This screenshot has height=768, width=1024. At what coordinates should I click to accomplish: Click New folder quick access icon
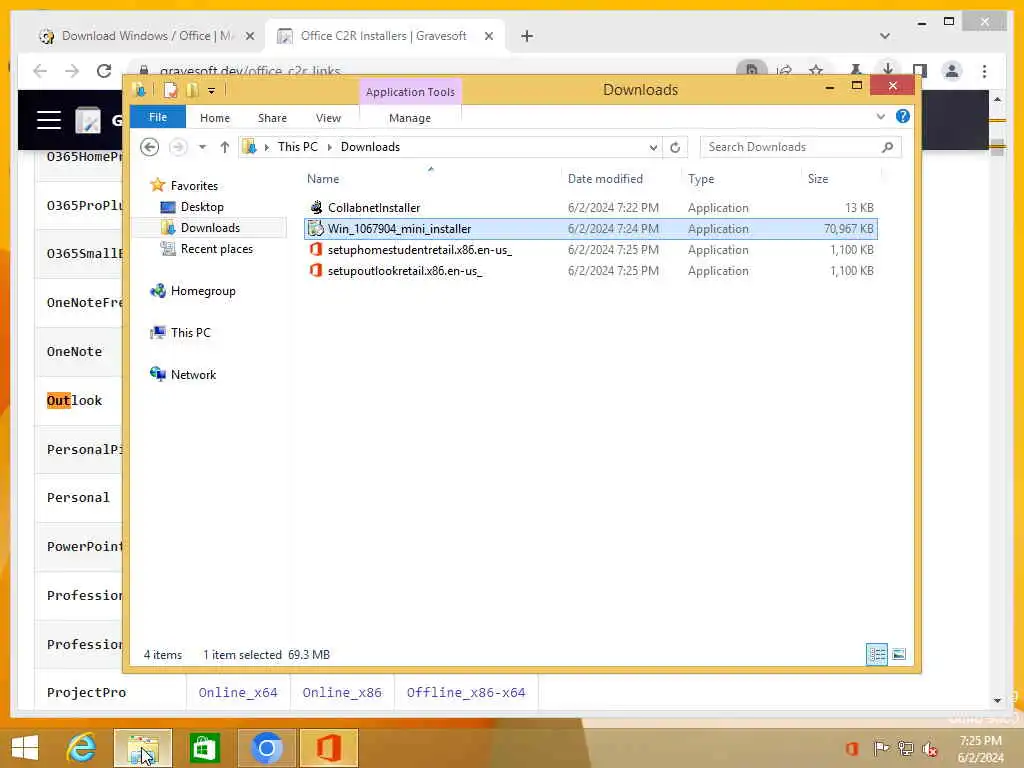(x=192, y=90)
